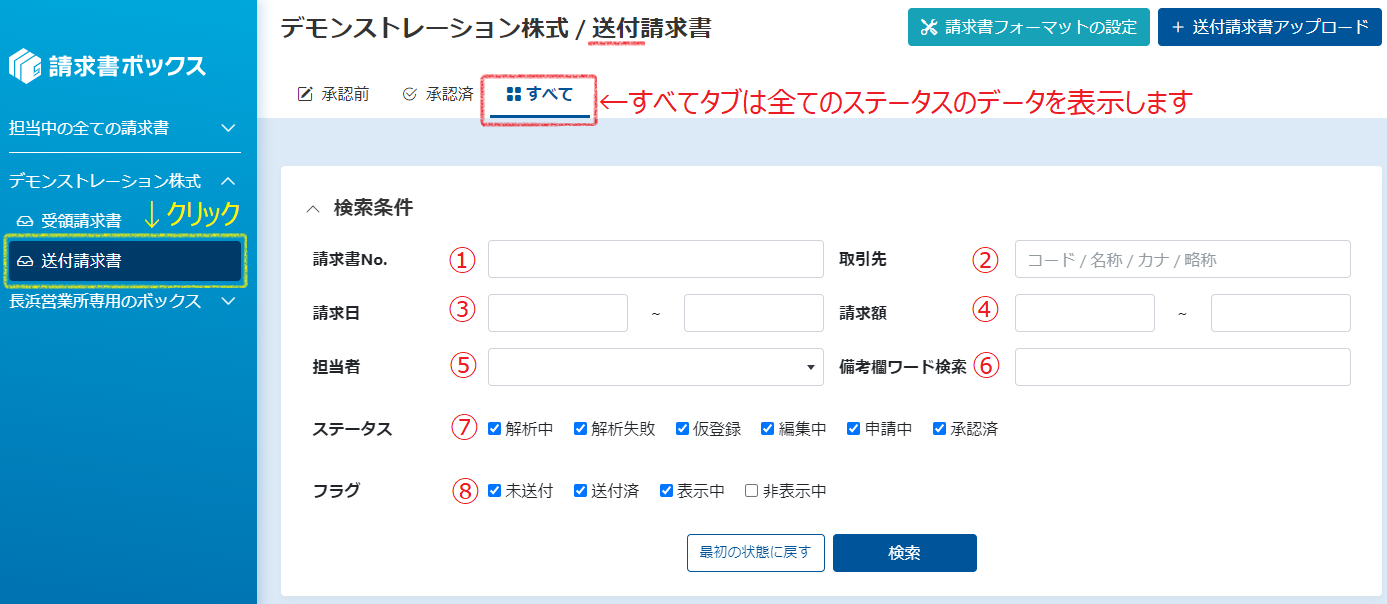Open the 担当者 dropdown list
This screenshot has width=1387, height=604.
click(655, 367)
